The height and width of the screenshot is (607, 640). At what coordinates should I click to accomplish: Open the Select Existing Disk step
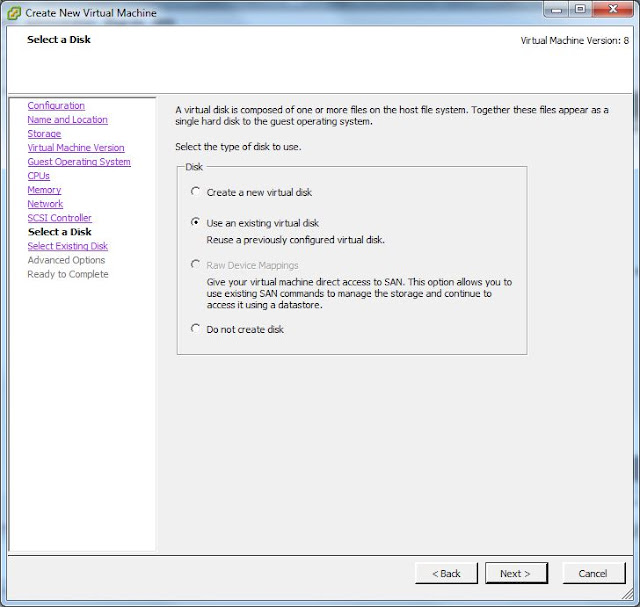tap(68, 246)
